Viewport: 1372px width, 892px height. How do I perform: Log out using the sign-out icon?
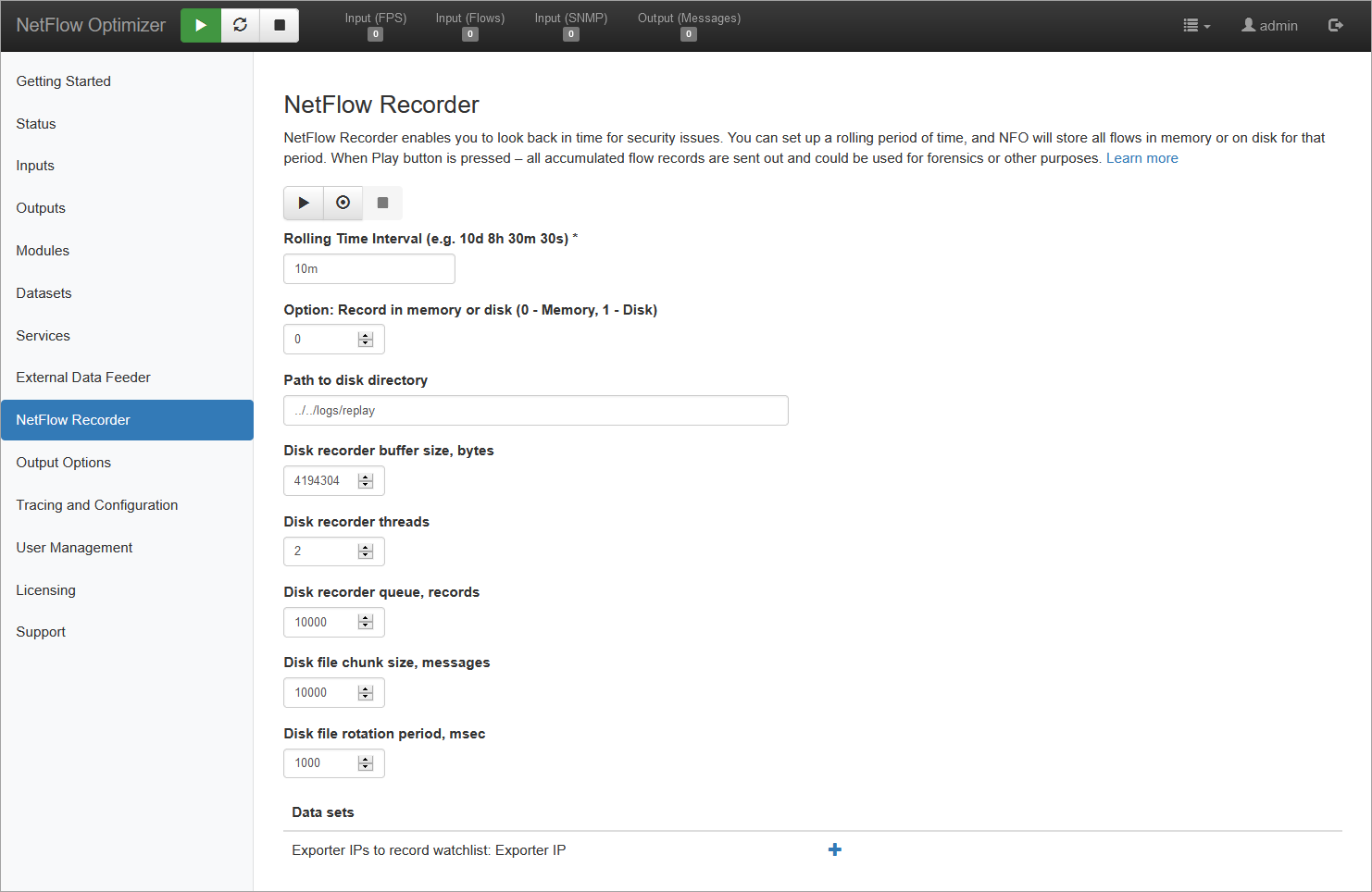pyautogui.click(x=1335, y=26)
